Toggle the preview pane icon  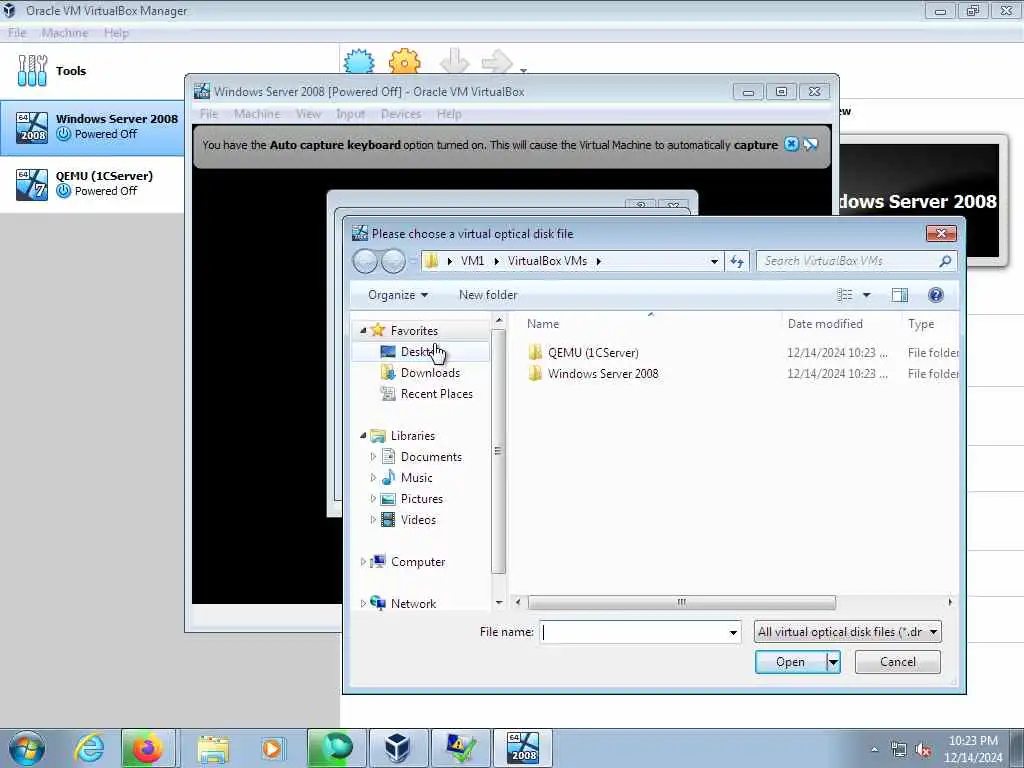(x=899, y=295)
